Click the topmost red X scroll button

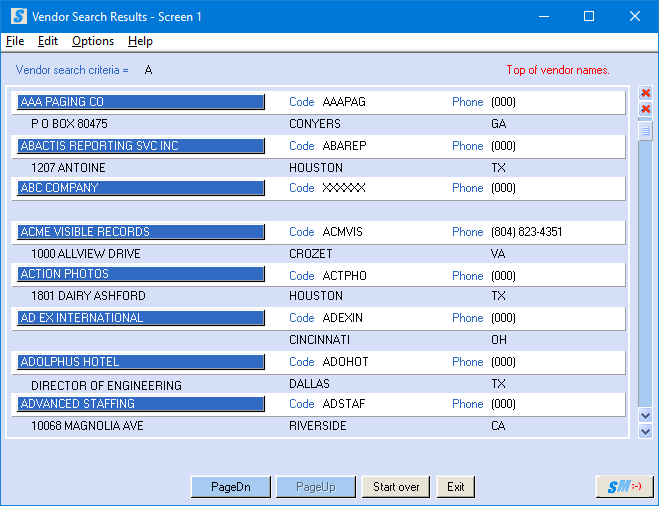[x=646, y=93]
